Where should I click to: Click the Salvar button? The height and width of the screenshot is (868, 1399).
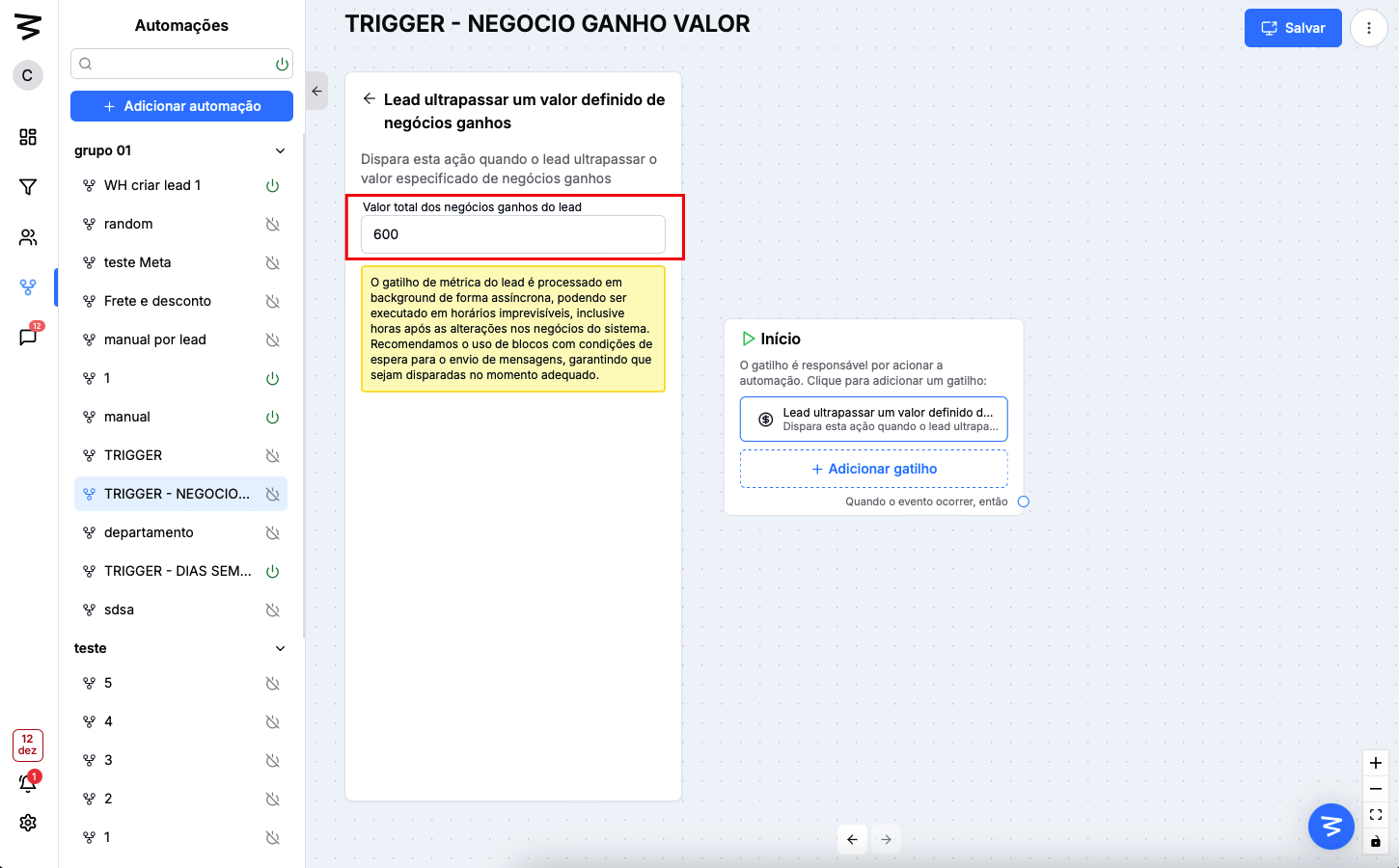pyautogui.click(x=1293, y=28)
